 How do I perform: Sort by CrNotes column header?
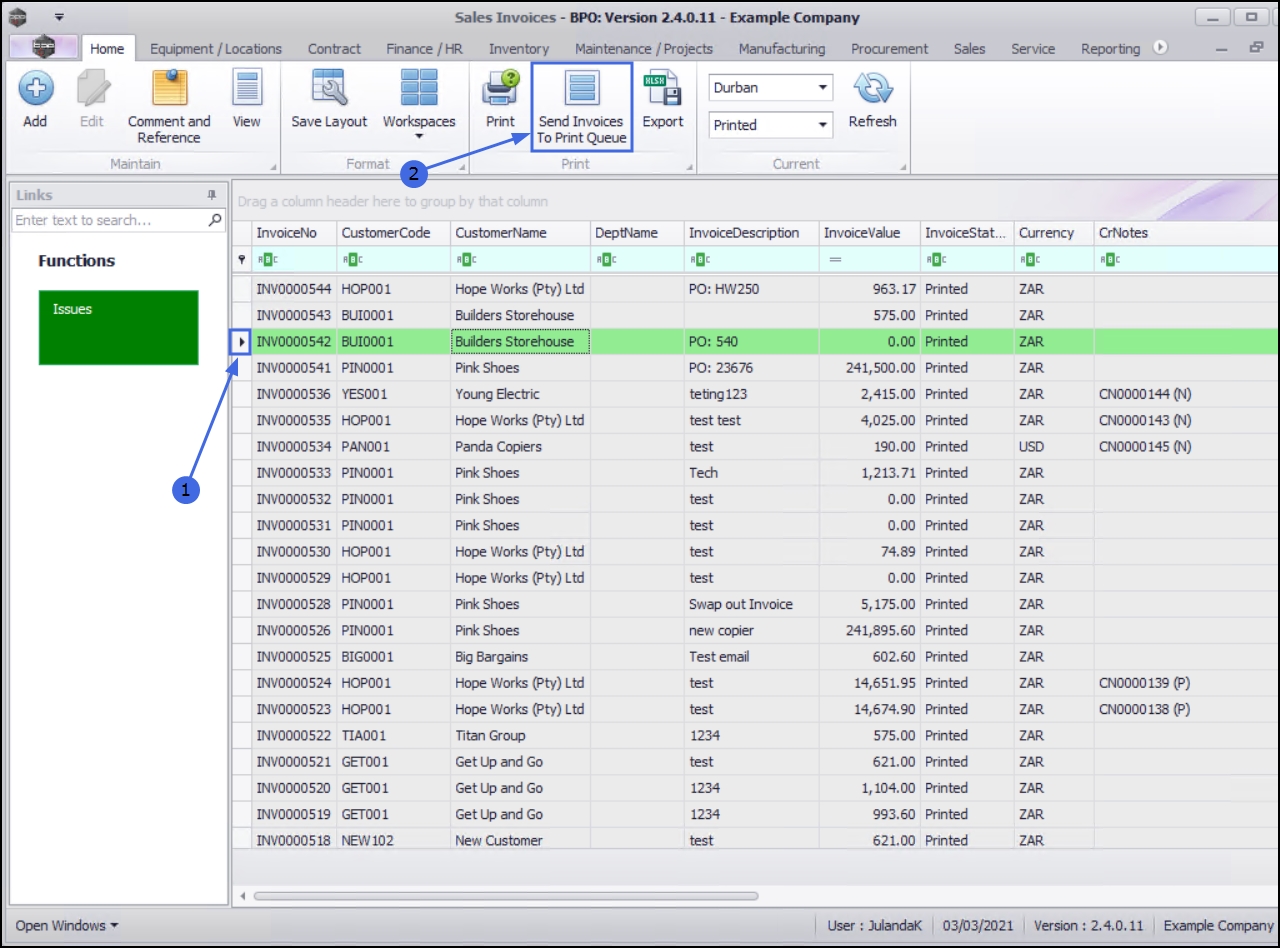coord(1186,233)
